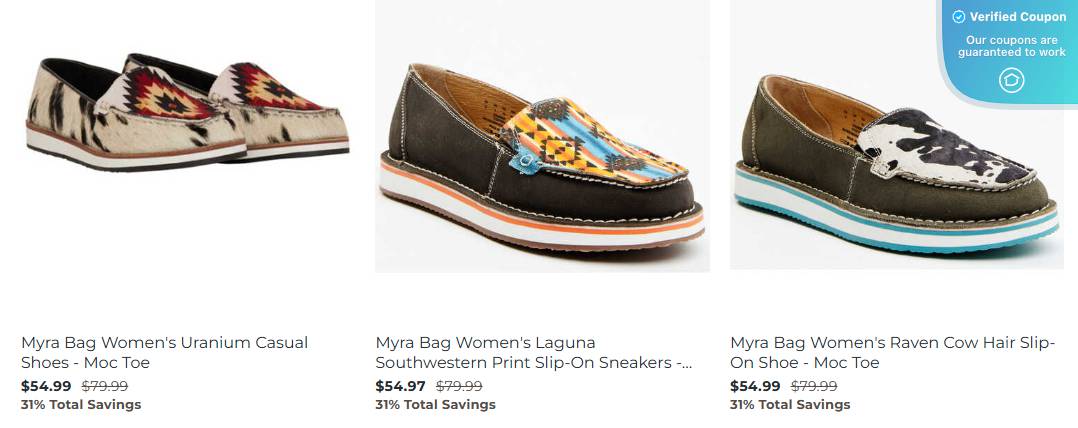Viewport: 1078px width, 428px height.
Task: Click the Verified Coupon heading text
Action: coord(1018,17)
